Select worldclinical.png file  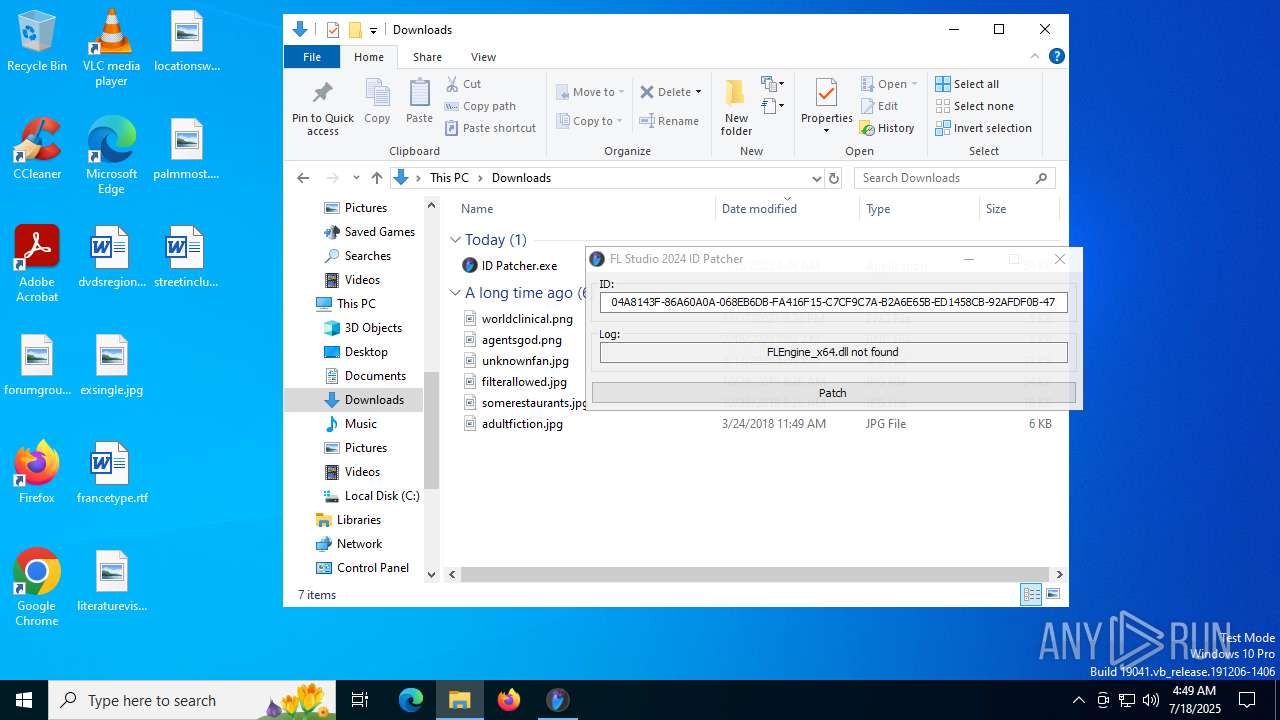(x=519, y=319)
